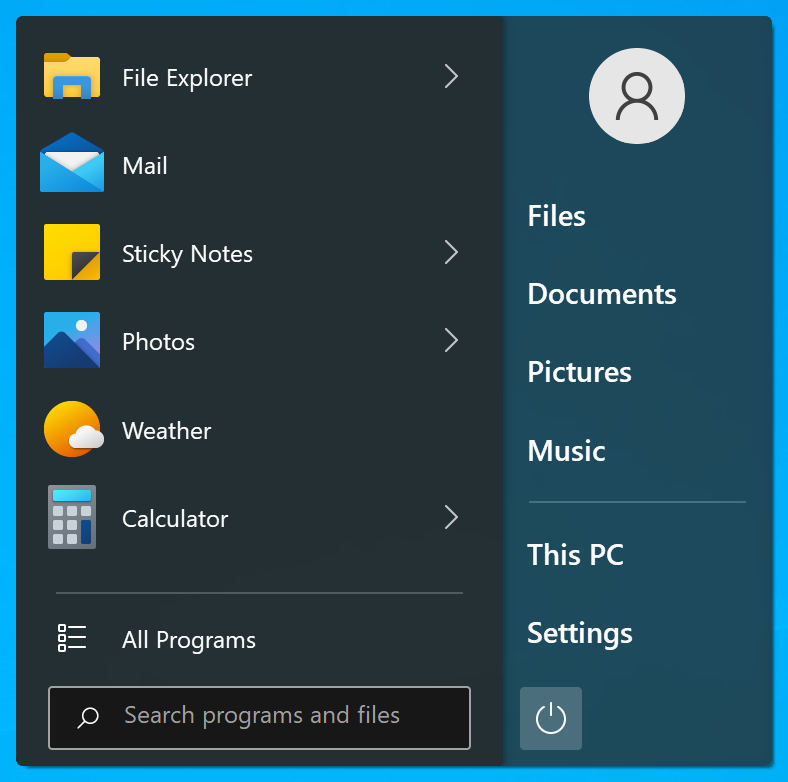Focus the Search programs and files field
This screenshot has width=788, height=782.
259,718
